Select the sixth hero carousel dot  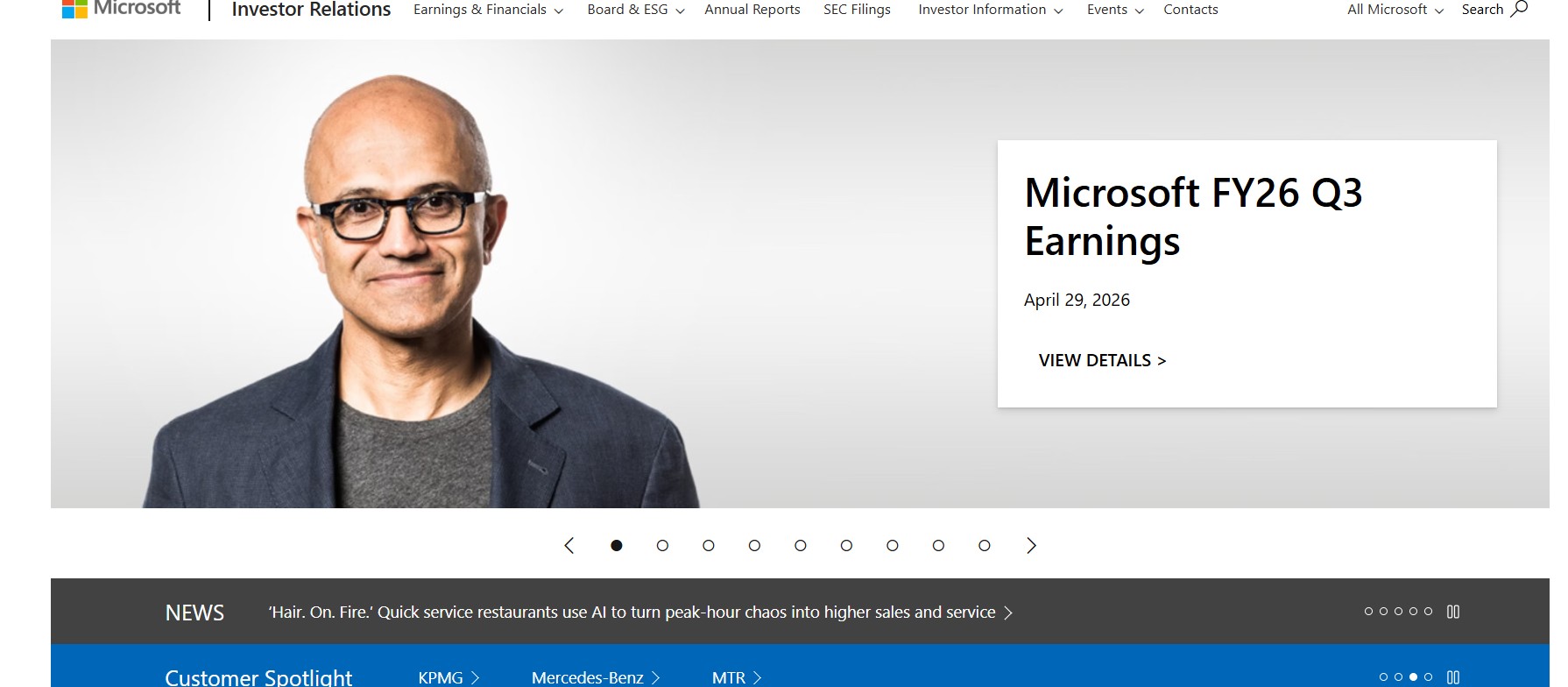[846, 545]
